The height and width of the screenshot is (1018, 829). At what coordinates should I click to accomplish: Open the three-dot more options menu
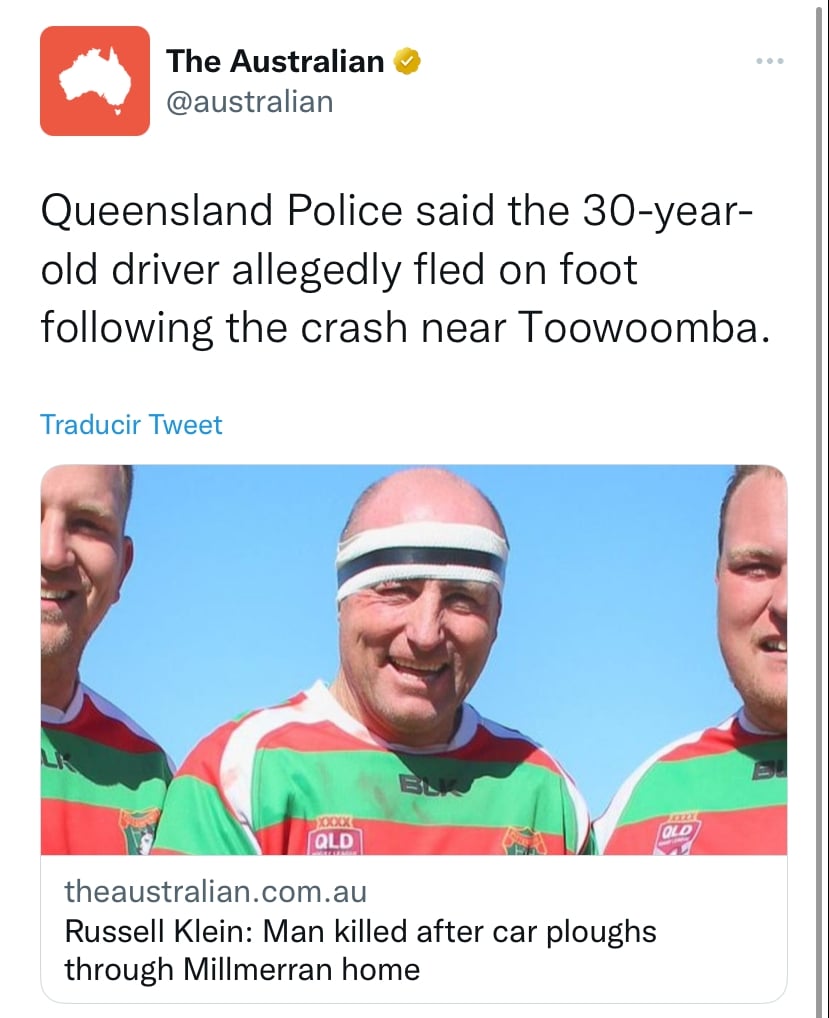coord(770,61)
